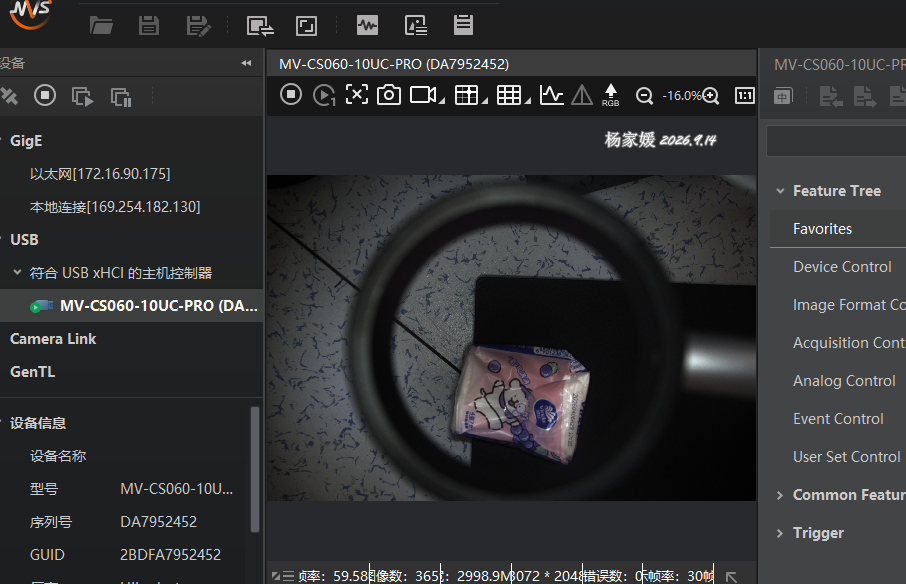Set the view to 1:1 scale
The height and width of the screenshot is (584, 906).
click(x=744, y=95)
